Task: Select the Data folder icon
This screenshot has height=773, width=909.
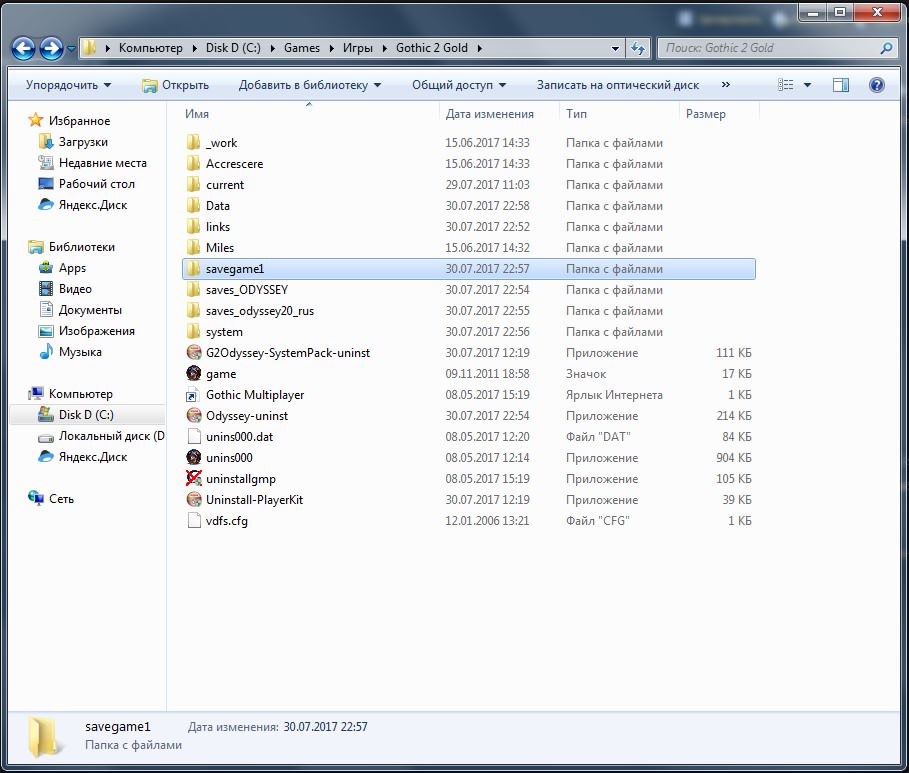Action: coord(194,206)
